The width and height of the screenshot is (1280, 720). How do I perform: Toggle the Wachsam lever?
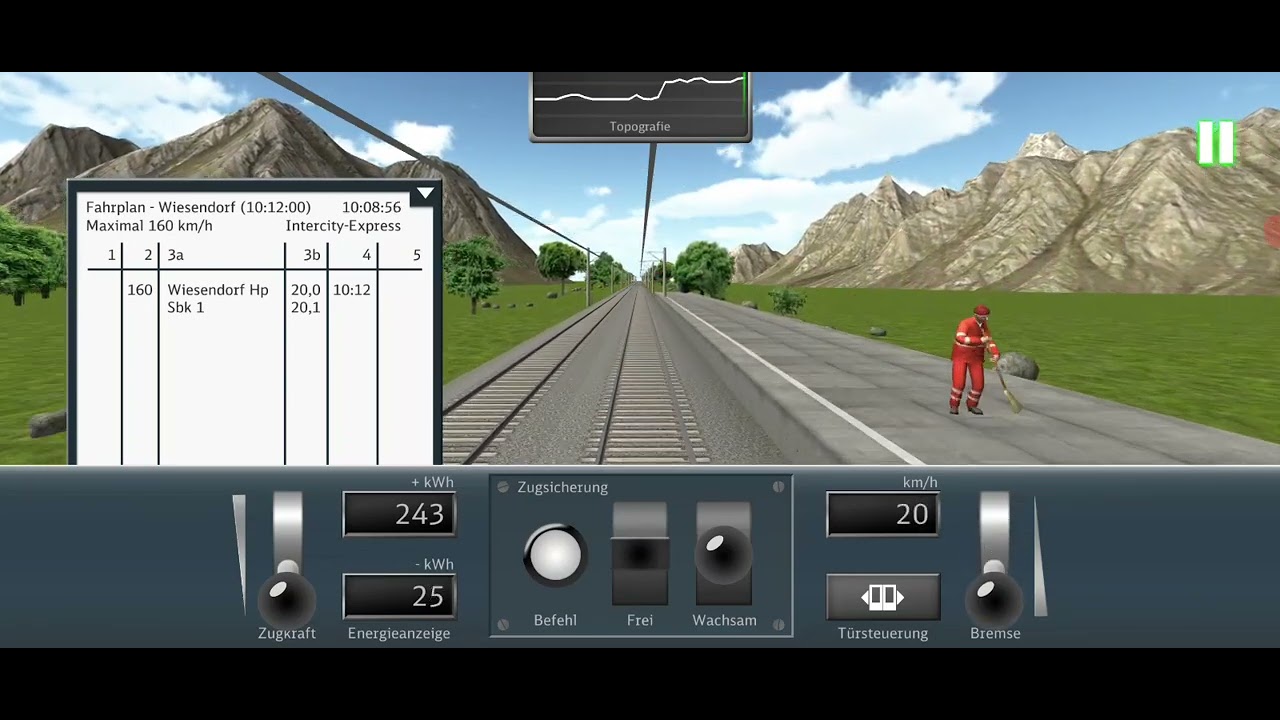tap(723, 554)
